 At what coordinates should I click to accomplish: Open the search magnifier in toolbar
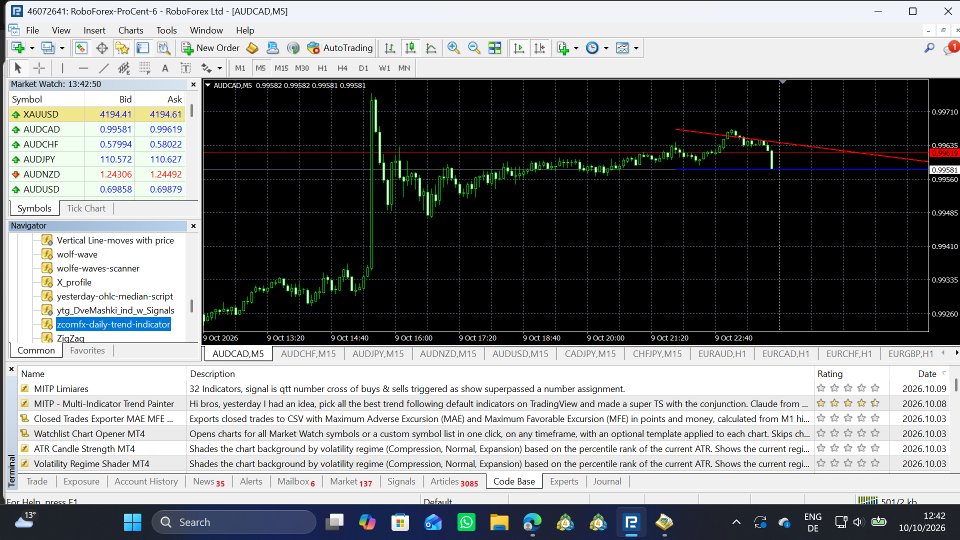929,48
